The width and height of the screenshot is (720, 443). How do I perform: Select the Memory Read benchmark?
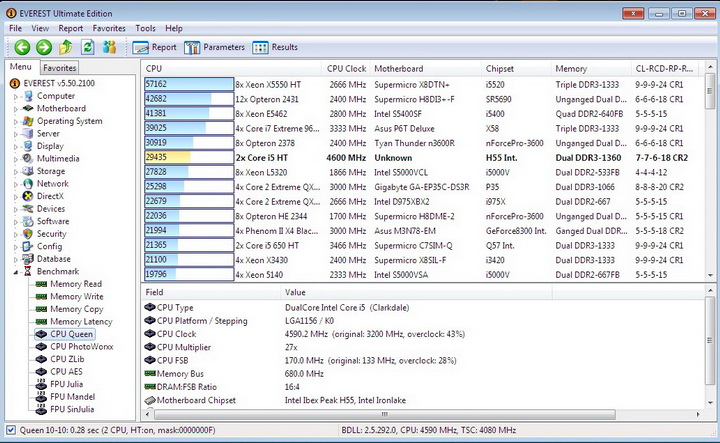76,284
